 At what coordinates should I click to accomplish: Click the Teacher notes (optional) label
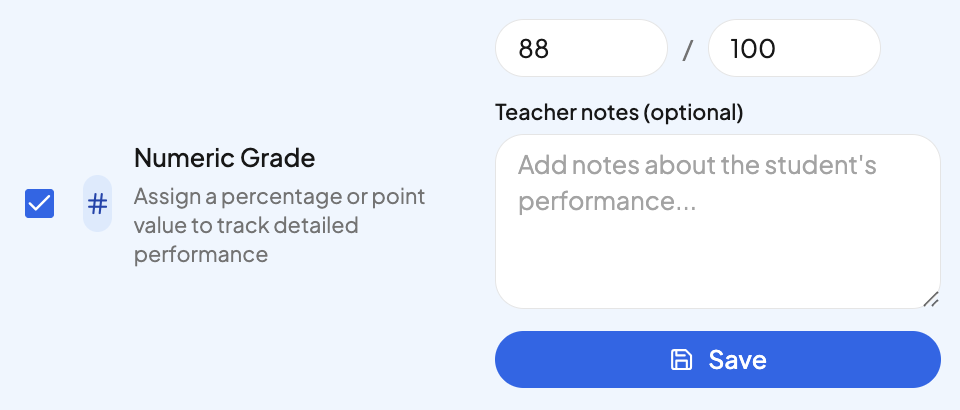tap(619, 112)
